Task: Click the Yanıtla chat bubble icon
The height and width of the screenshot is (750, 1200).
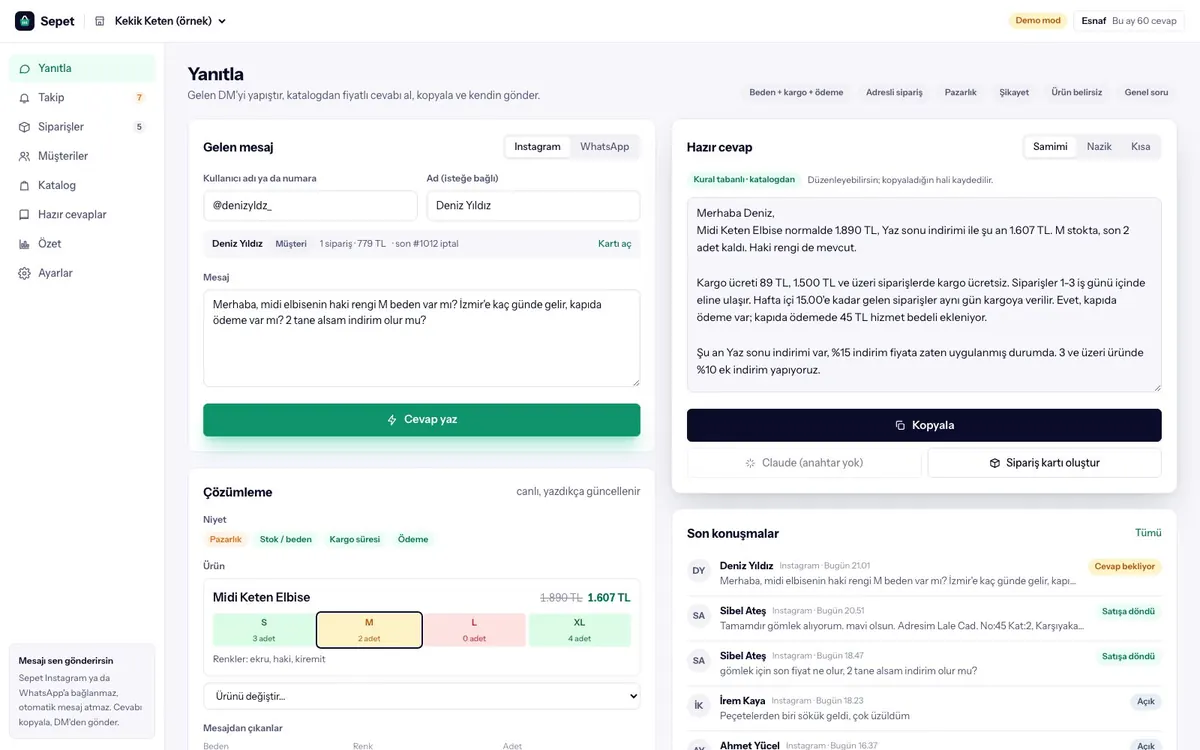Action: click(x=25, y=69)
